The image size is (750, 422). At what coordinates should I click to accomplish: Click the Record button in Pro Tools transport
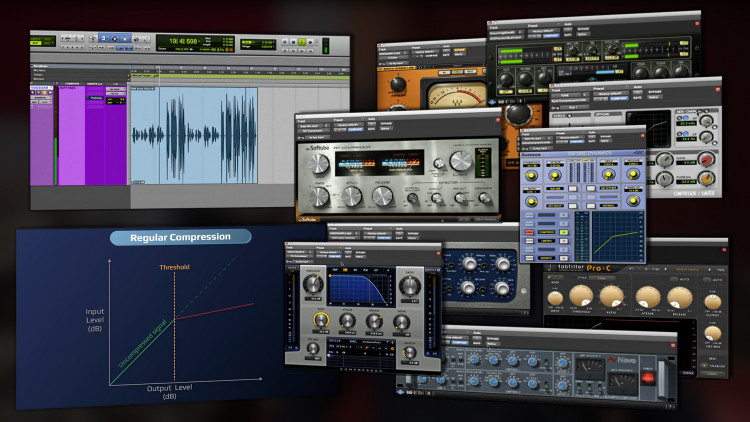(x=310, y=42)
